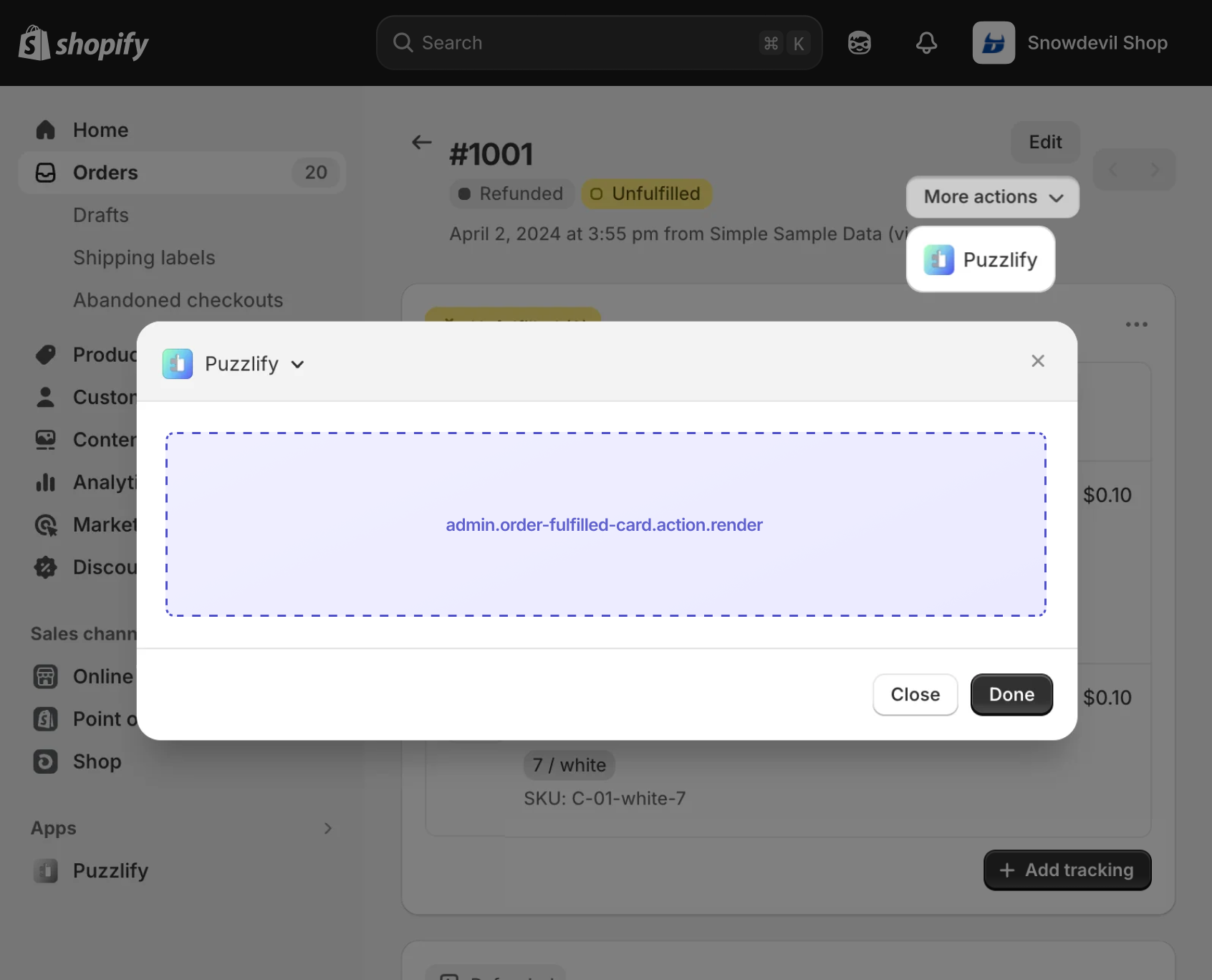Click the Discounts badge icon
This screenshot has height=980, width=1212.
click(x=46, y=567)
